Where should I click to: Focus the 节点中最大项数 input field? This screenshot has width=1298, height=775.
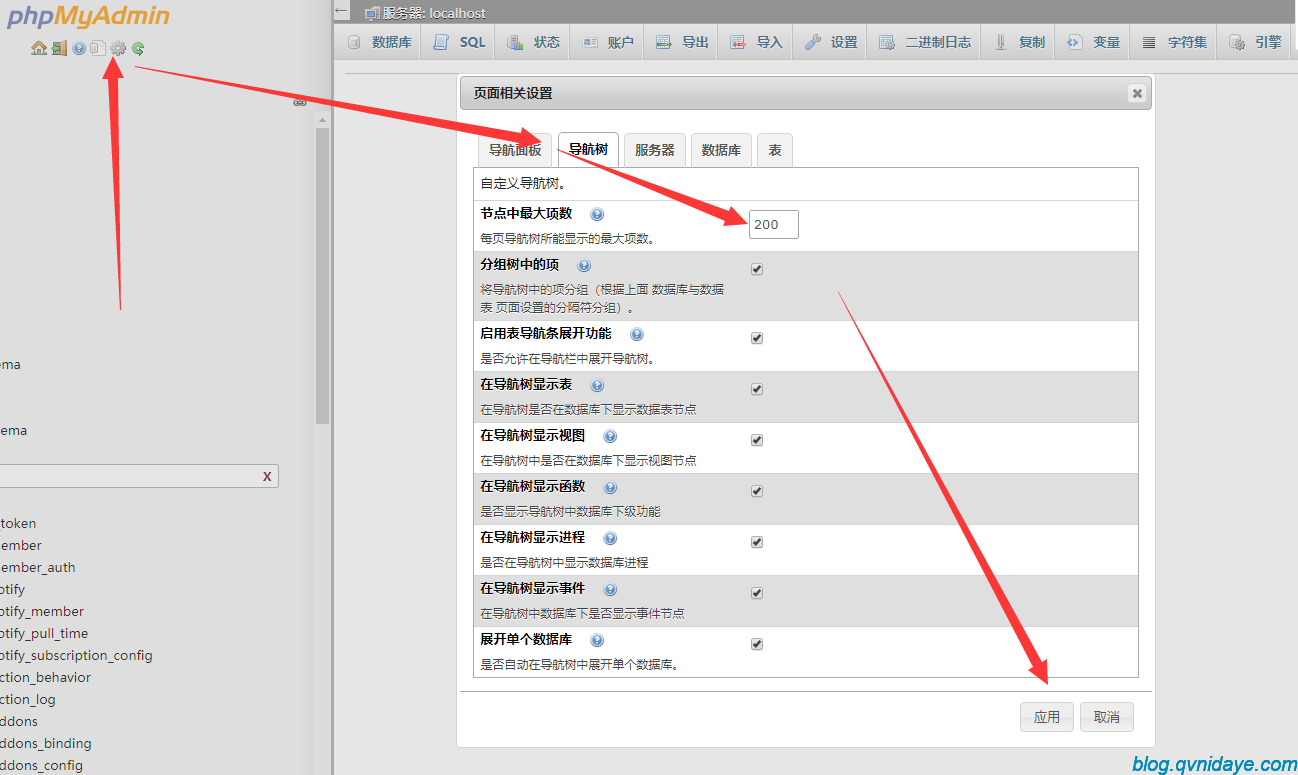point(774,225)
